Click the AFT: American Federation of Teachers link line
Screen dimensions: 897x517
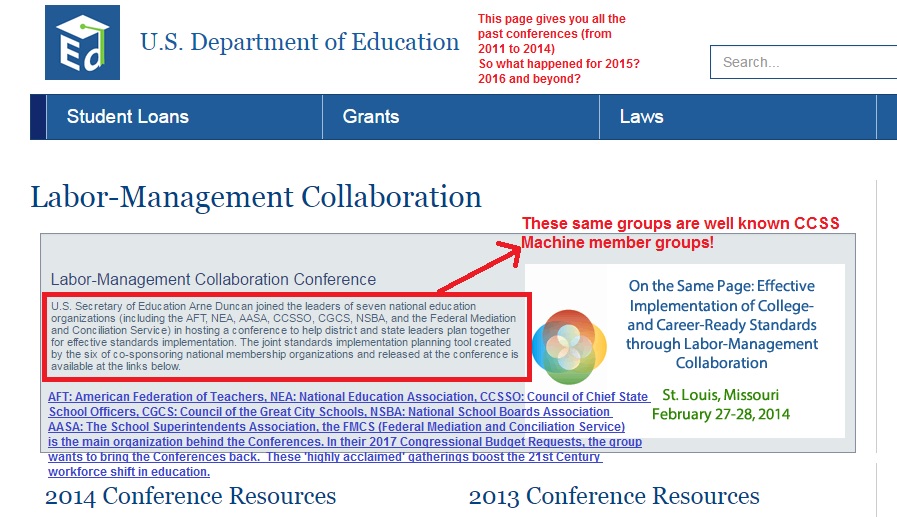tap(349, 396)
